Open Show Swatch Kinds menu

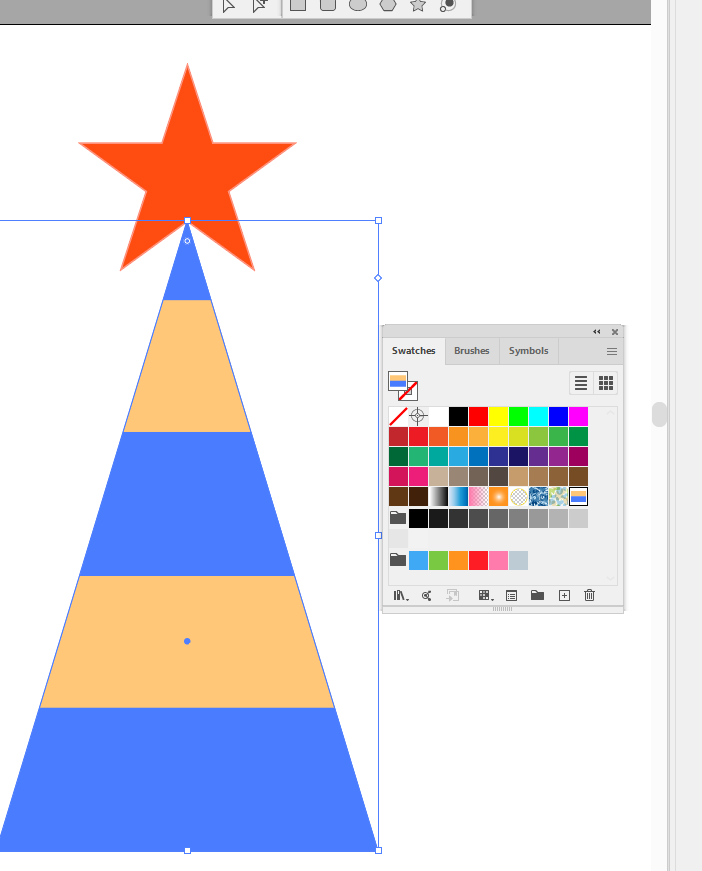click(x=485, y=595)
